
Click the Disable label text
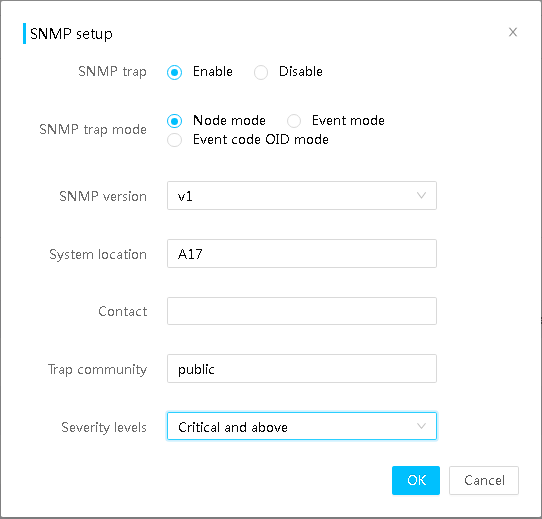point(301,72)
